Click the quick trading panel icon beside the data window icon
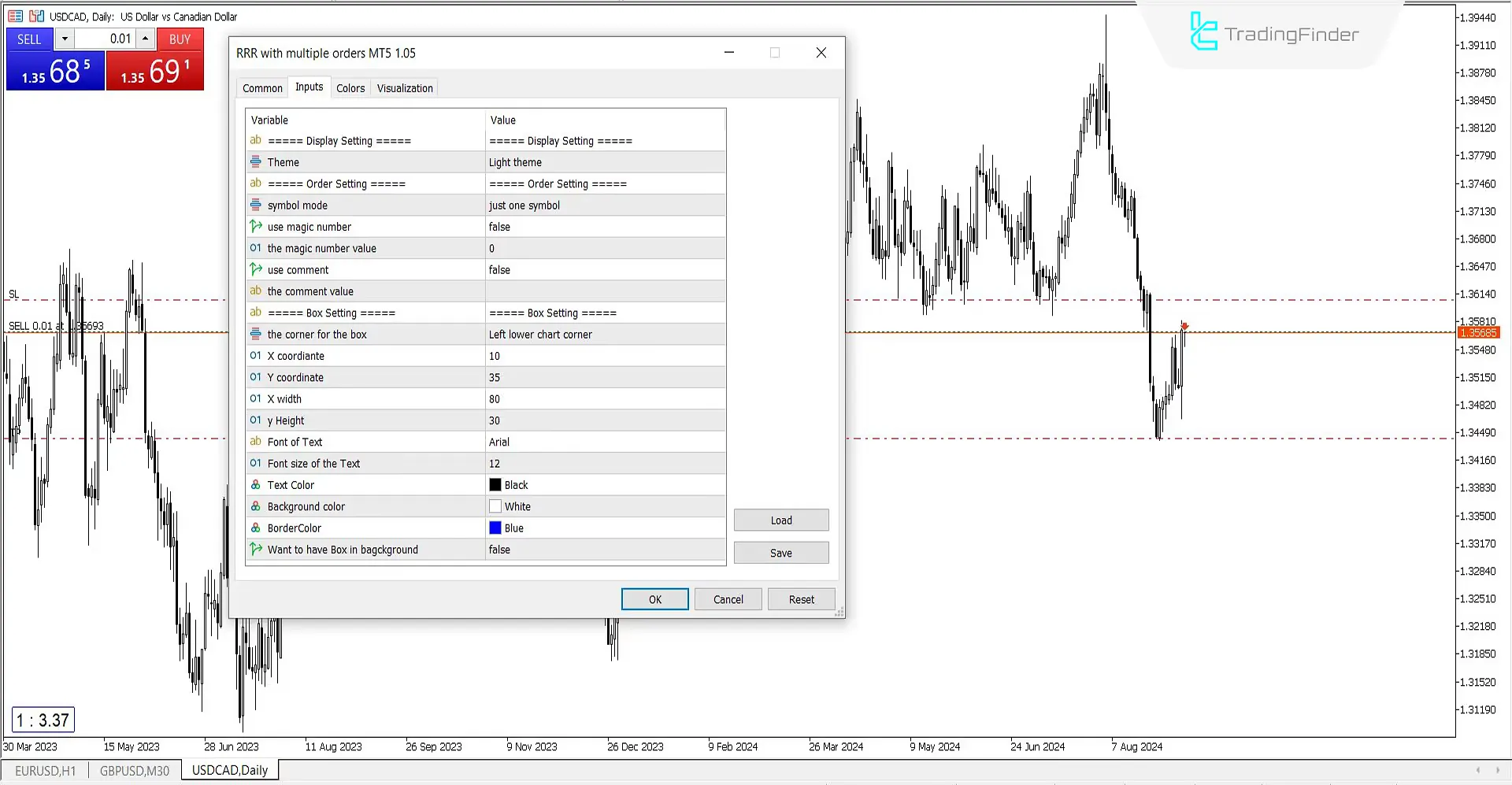The height and width of the screenshot is (785, 1512). coord(36,16)
